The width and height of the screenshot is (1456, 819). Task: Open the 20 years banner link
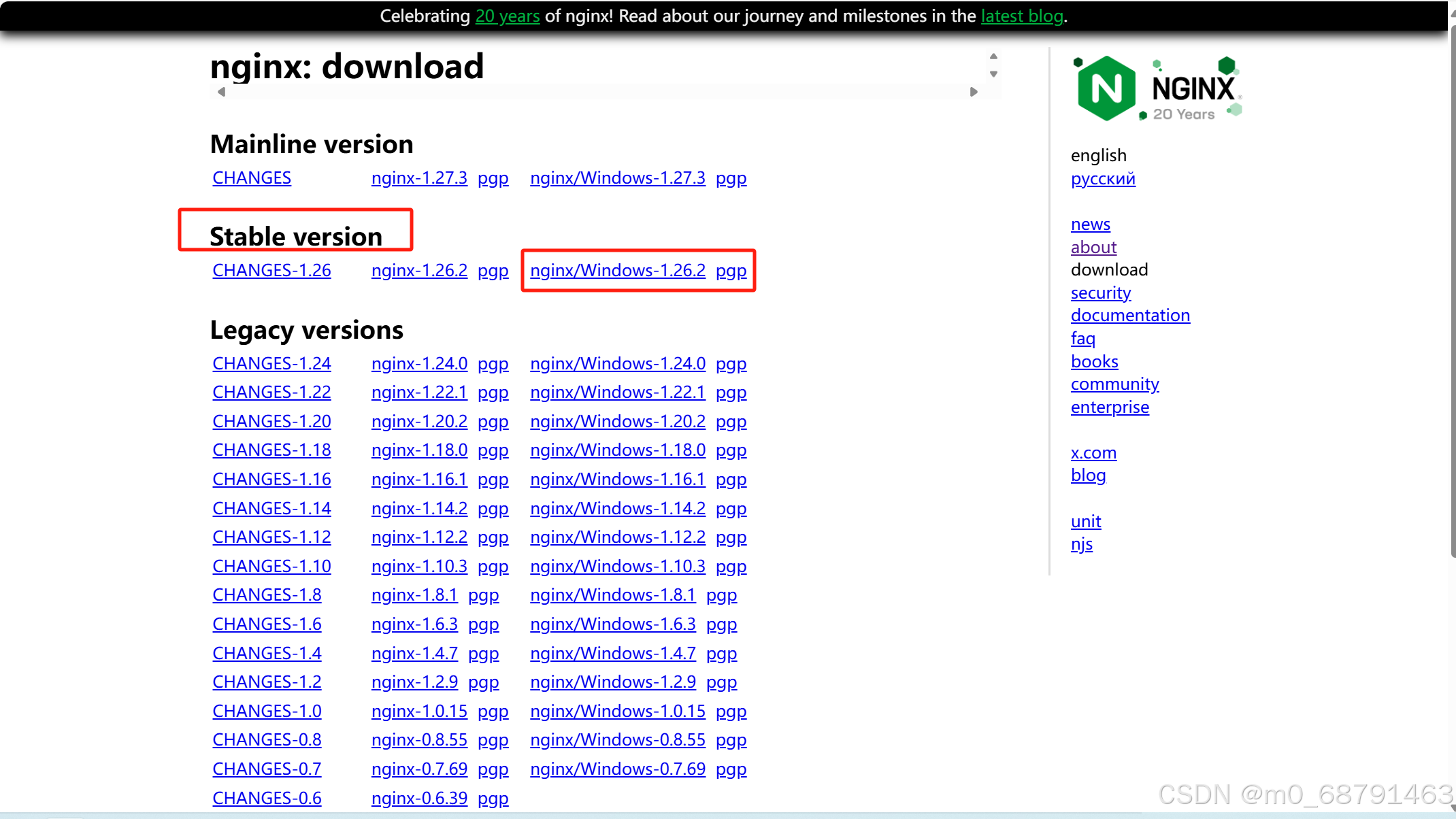[x=507, y=16]
